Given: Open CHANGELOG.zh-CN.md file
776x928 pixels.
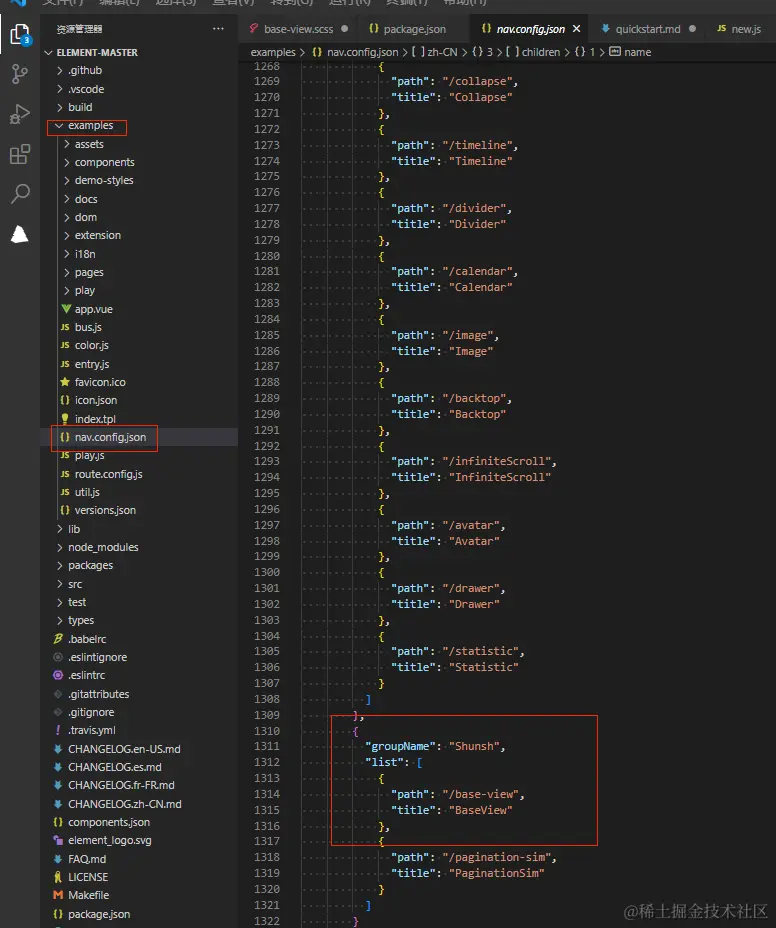Looking at the screenshot, I should point(124,804).
